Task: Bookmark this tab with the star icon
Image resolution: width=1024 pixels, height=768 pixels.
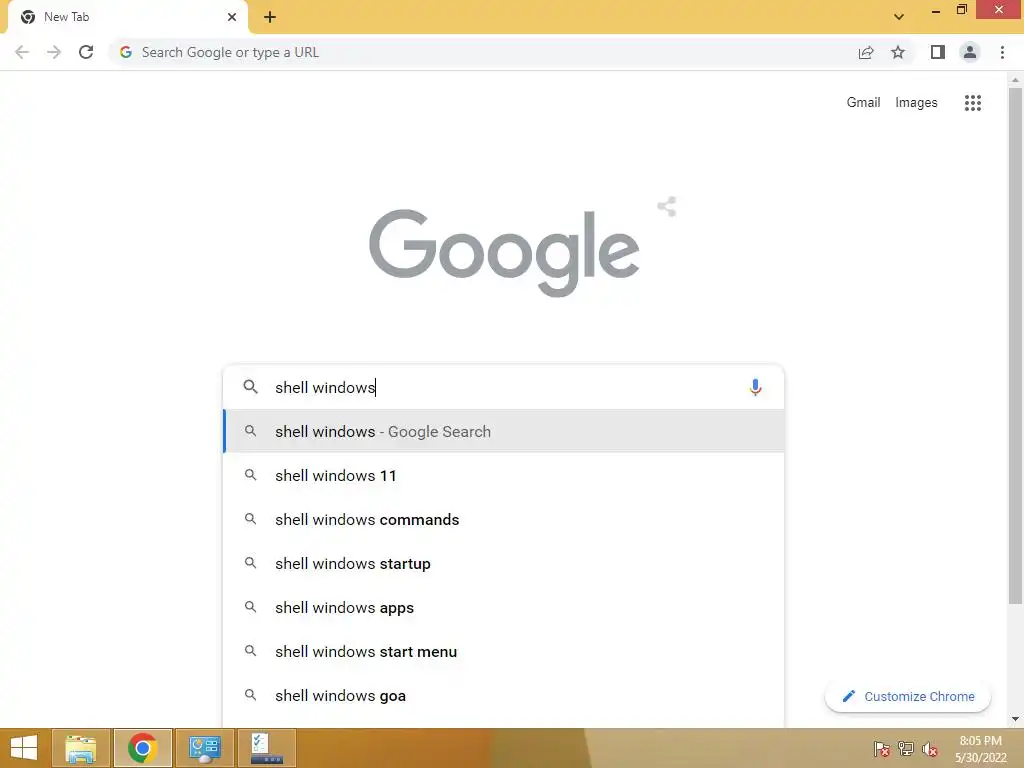Action: point(898,52)
